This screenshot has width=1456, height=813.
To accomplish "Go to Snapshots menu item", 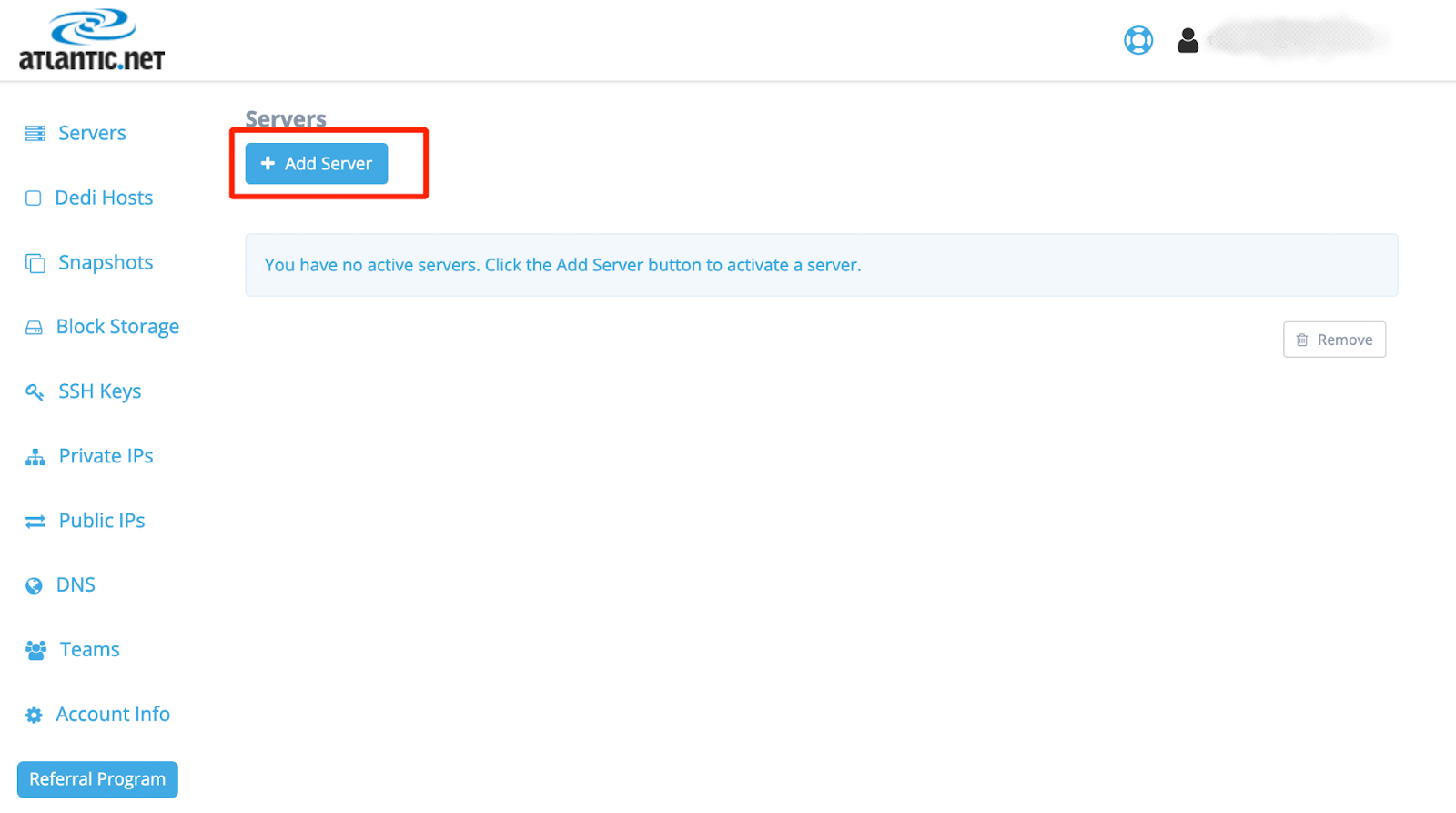I will click(x=106, y=262).
